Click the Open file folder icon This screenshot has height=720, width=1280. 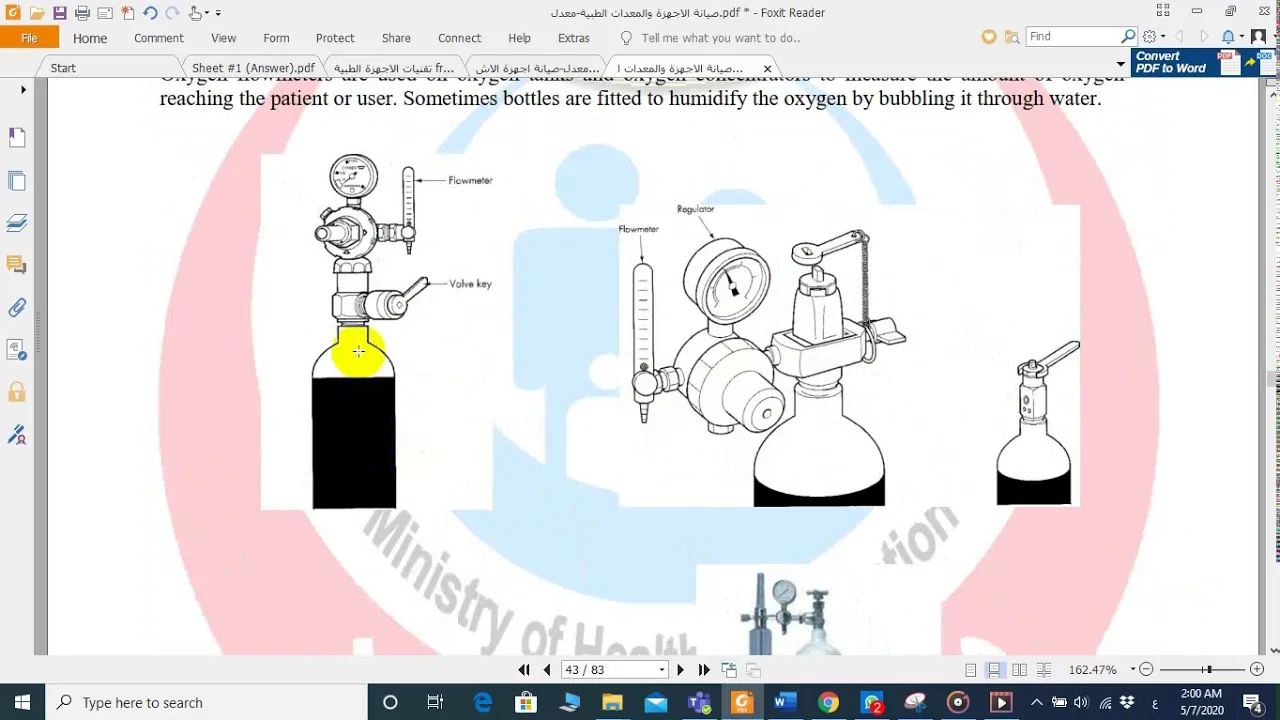[x=37, y=13]
